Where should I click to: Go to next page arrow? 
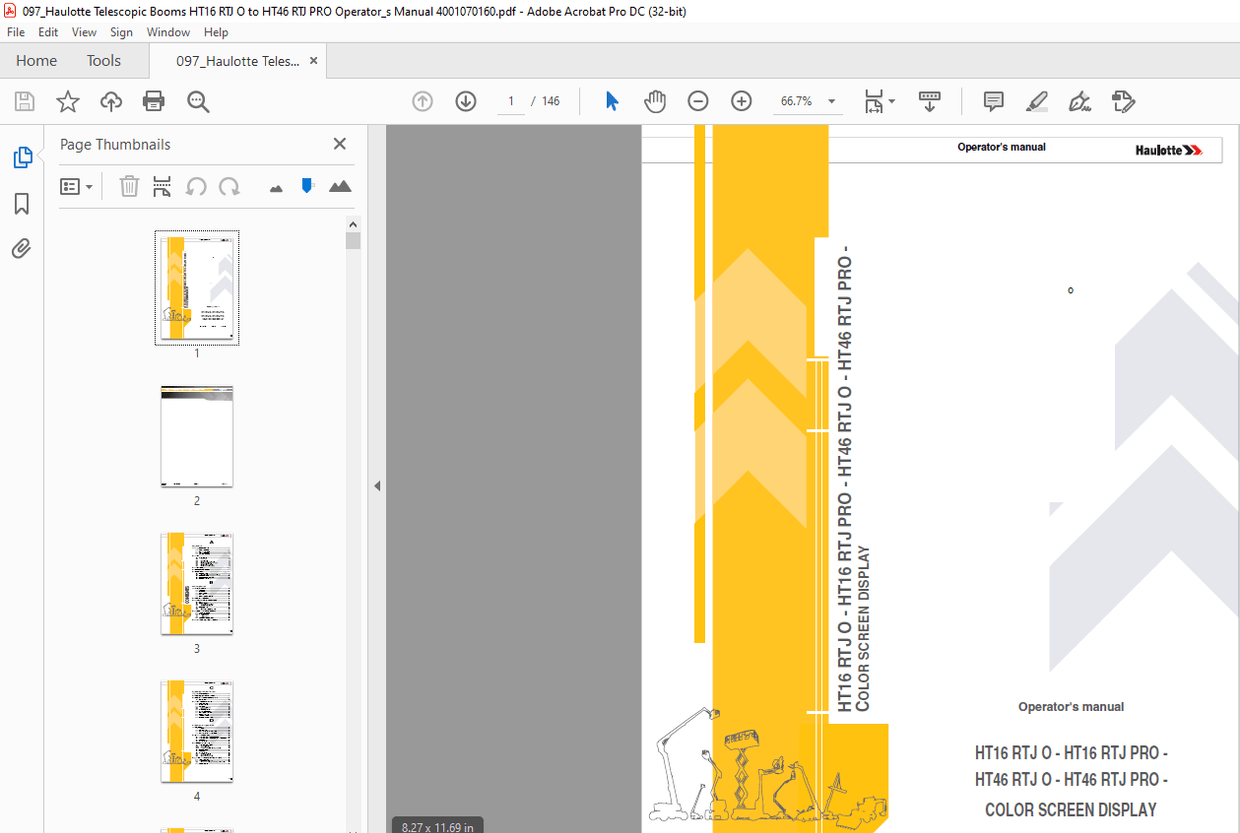[466, 101]
